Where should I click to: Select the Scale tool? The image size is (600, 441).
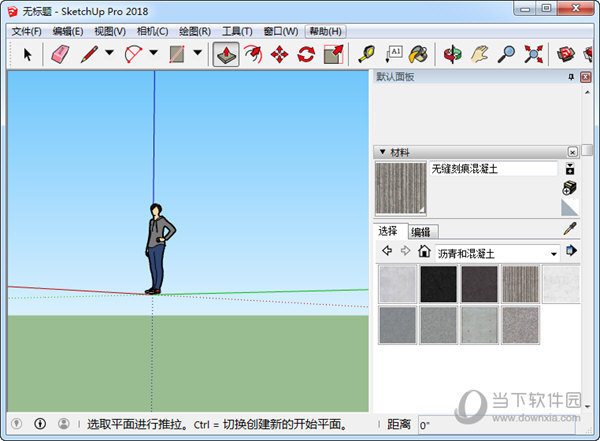[333, 54]
